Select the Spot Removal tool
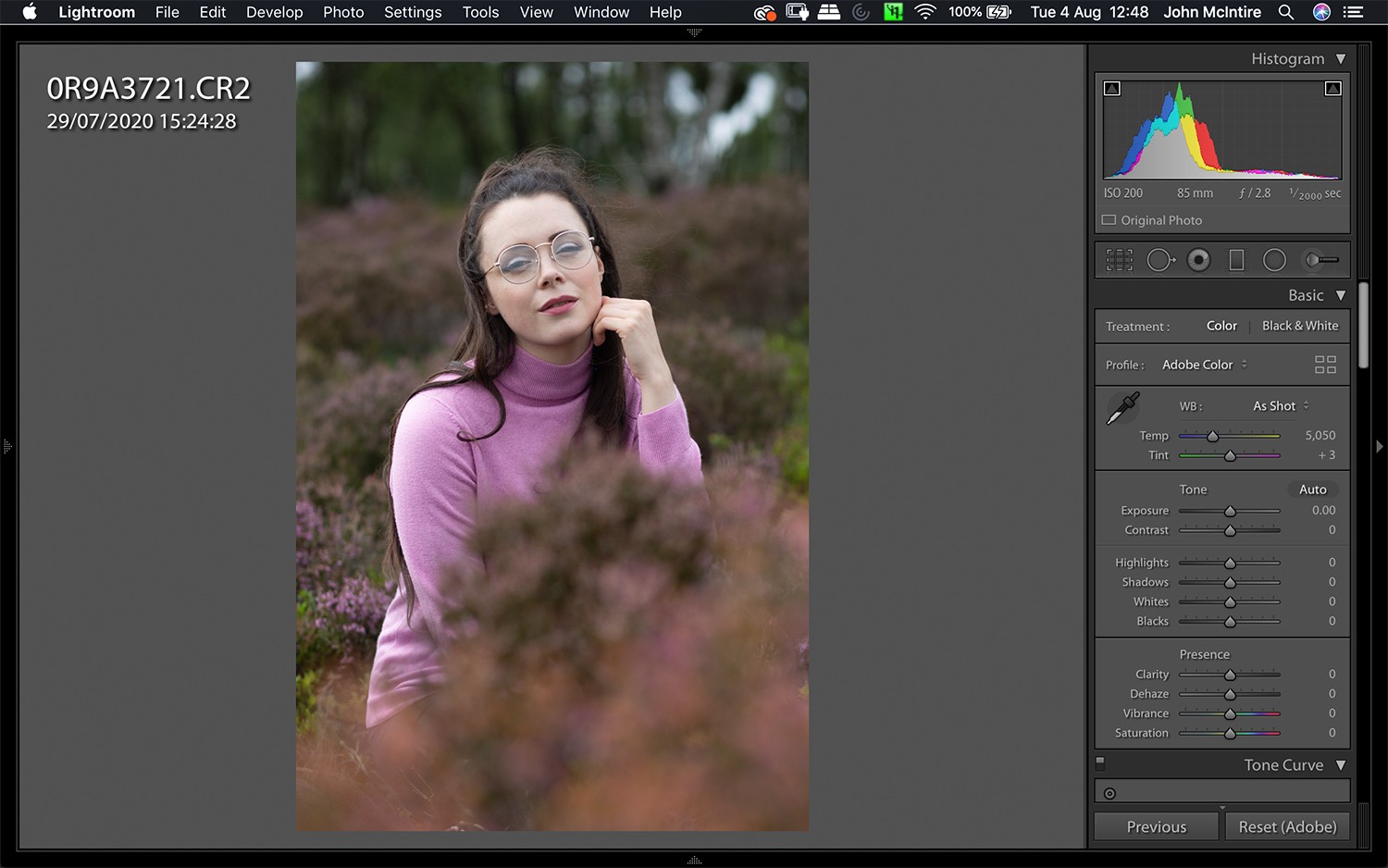The height and width of the screenshot is (868, 1388). (1159, 259)
